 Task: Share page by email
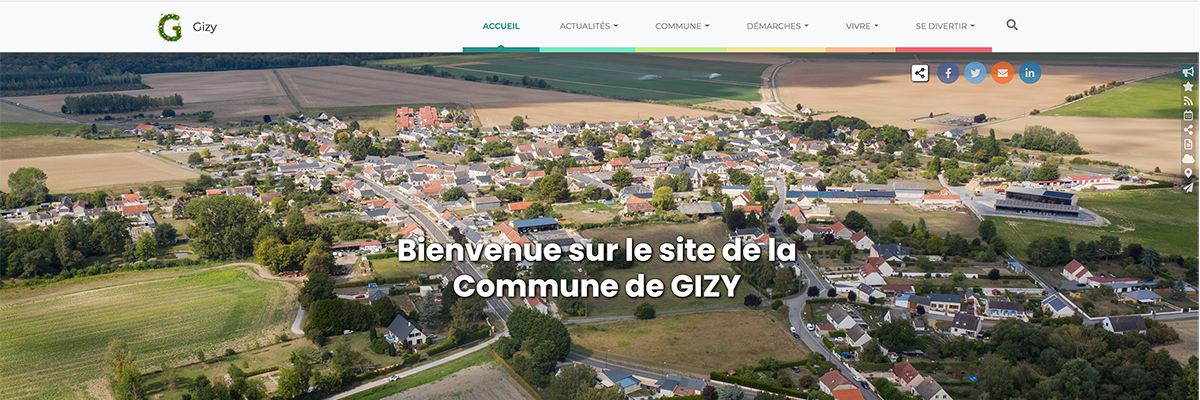pyautogui.click(x=1002, y=73)
